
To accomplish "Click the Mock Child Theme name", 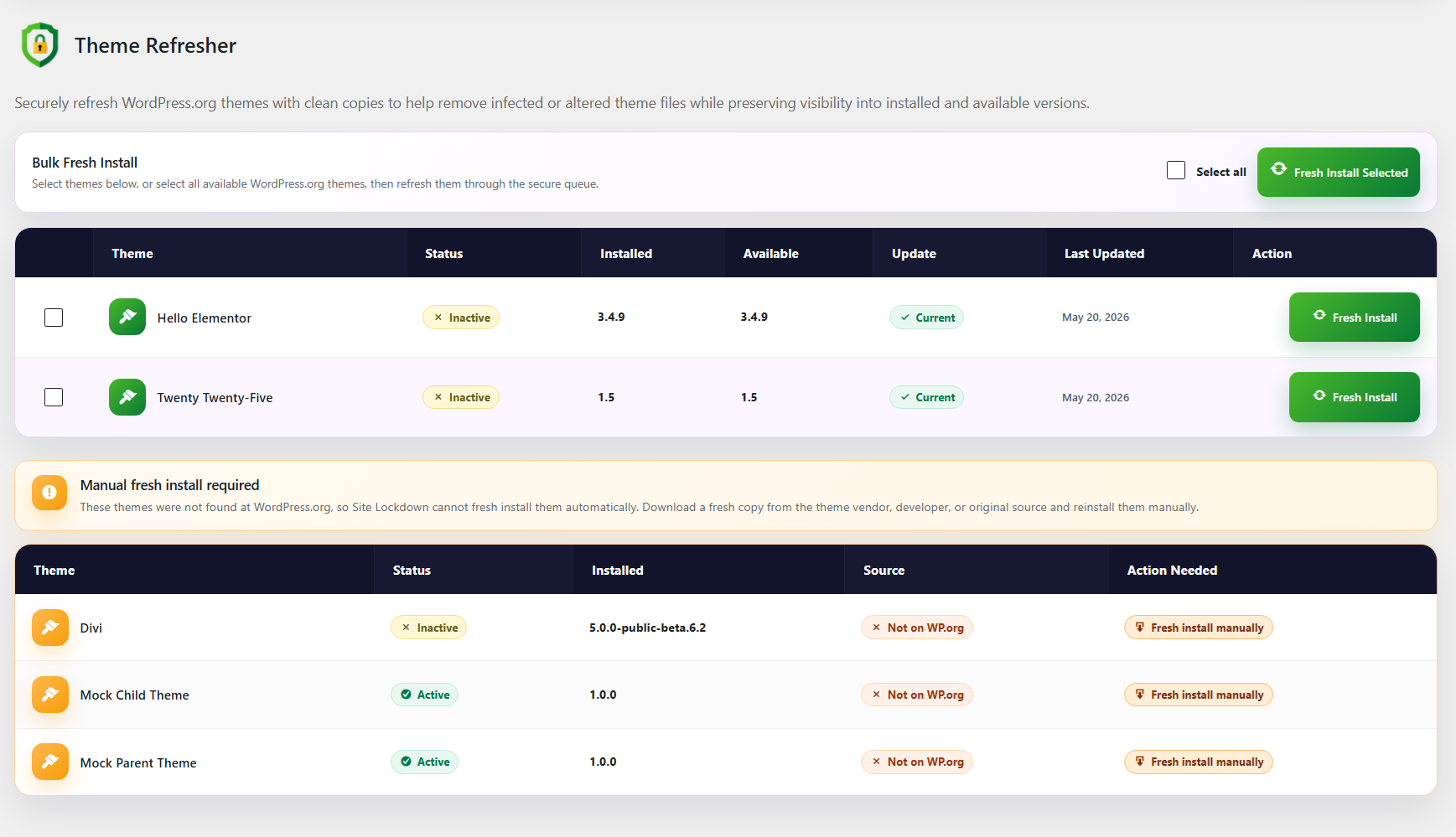I will pyautogui.click(x=135, y=695).
